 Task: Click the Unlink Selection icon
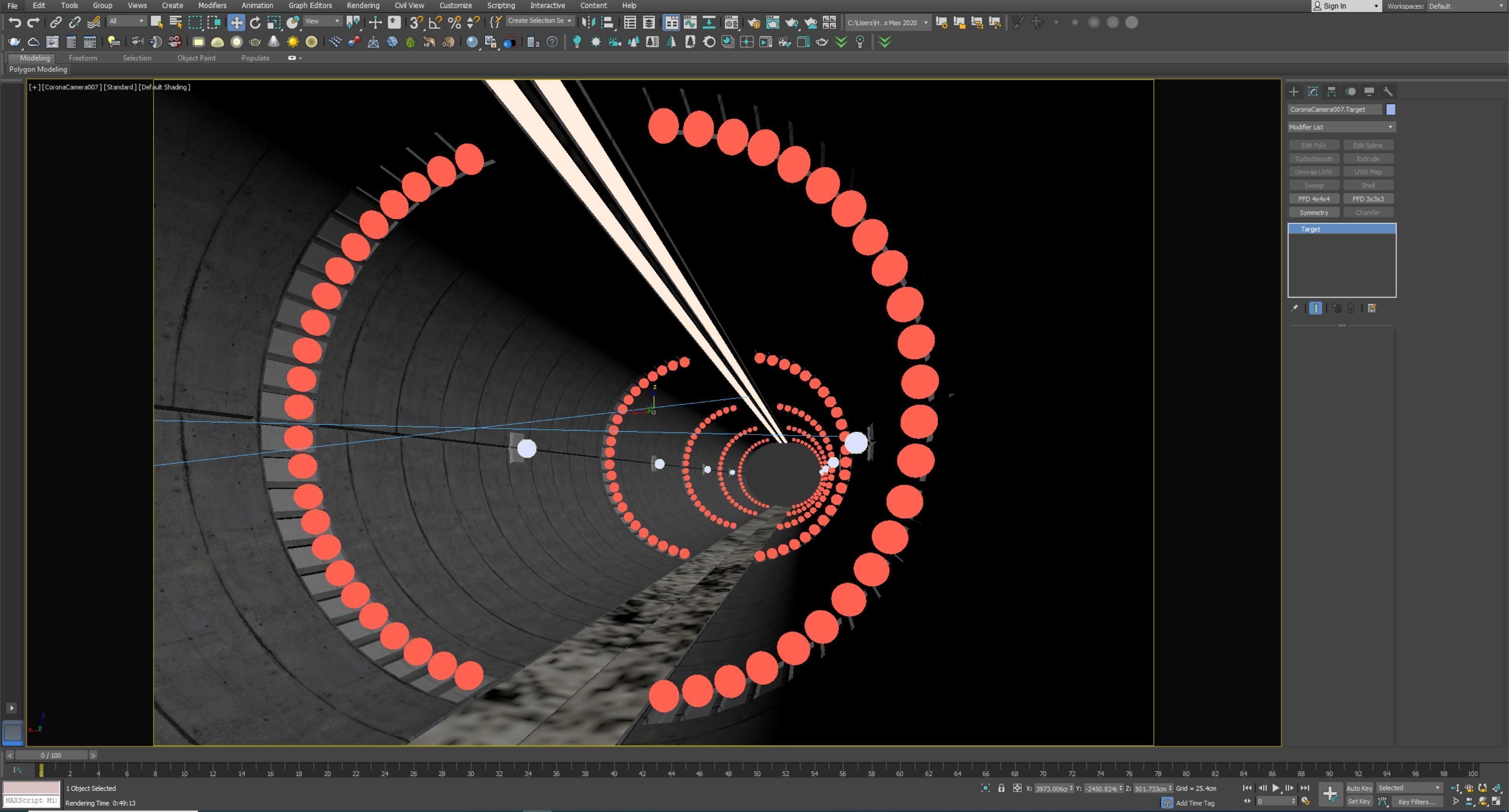click(74, 22)
